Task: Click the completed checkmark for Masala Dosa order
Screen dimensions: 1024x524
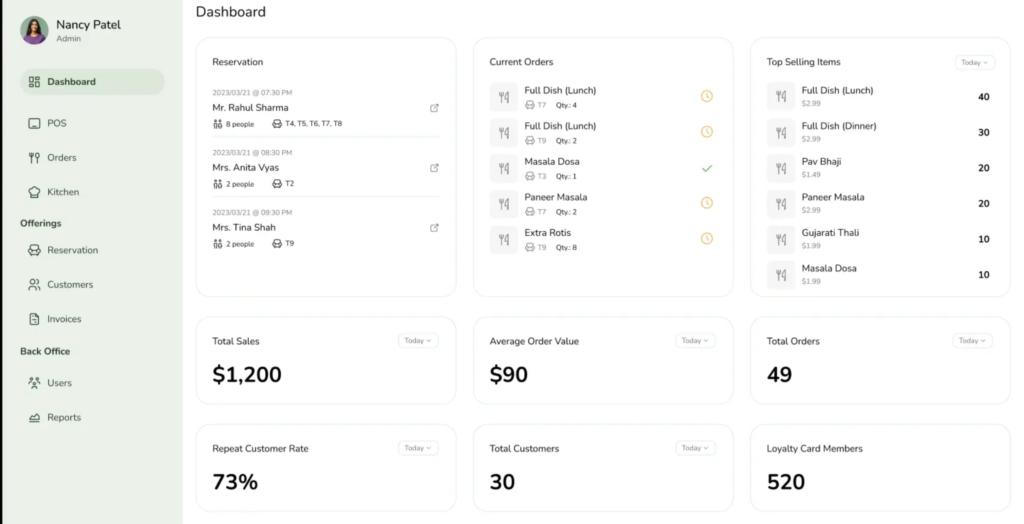Action: pyautogui.click(x=707, y=169)
